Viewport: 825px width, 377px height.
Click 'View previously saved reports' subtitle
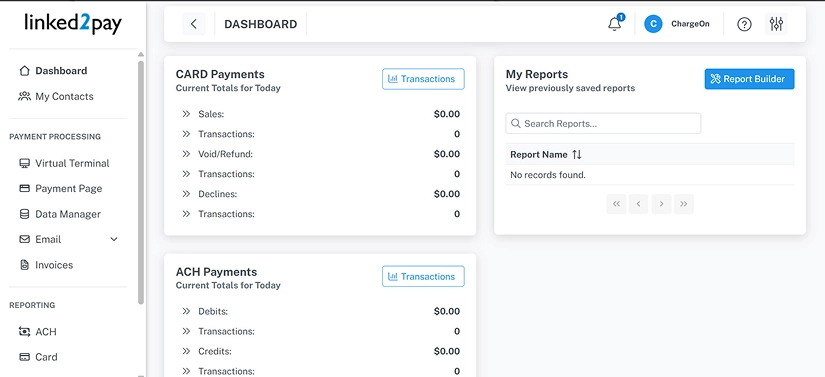click(570, 88)
